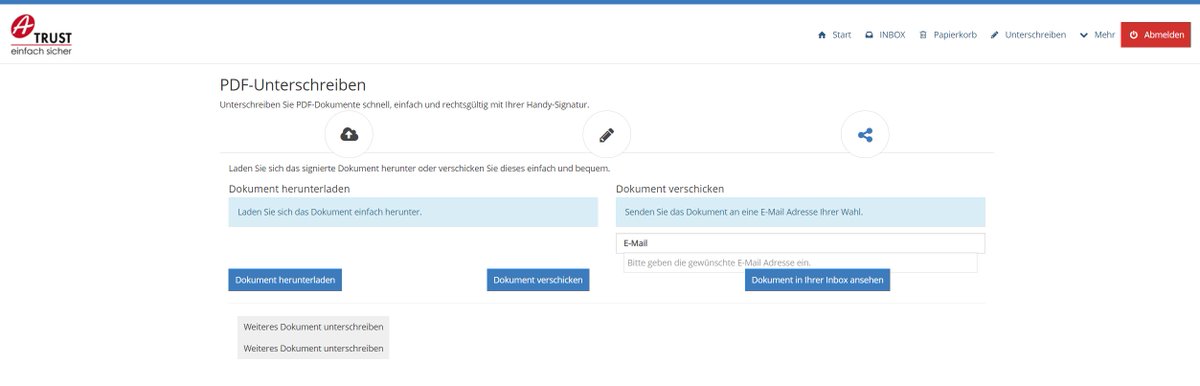Viewport: 1200px width, 386px height.
Task: Open the INBOX menu item
Action: click(x=885, y=35)
